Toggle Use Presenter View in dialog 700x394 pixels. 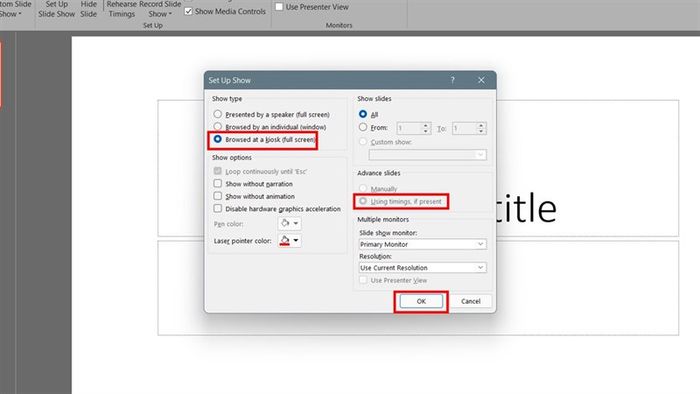(x=363, y=280)
